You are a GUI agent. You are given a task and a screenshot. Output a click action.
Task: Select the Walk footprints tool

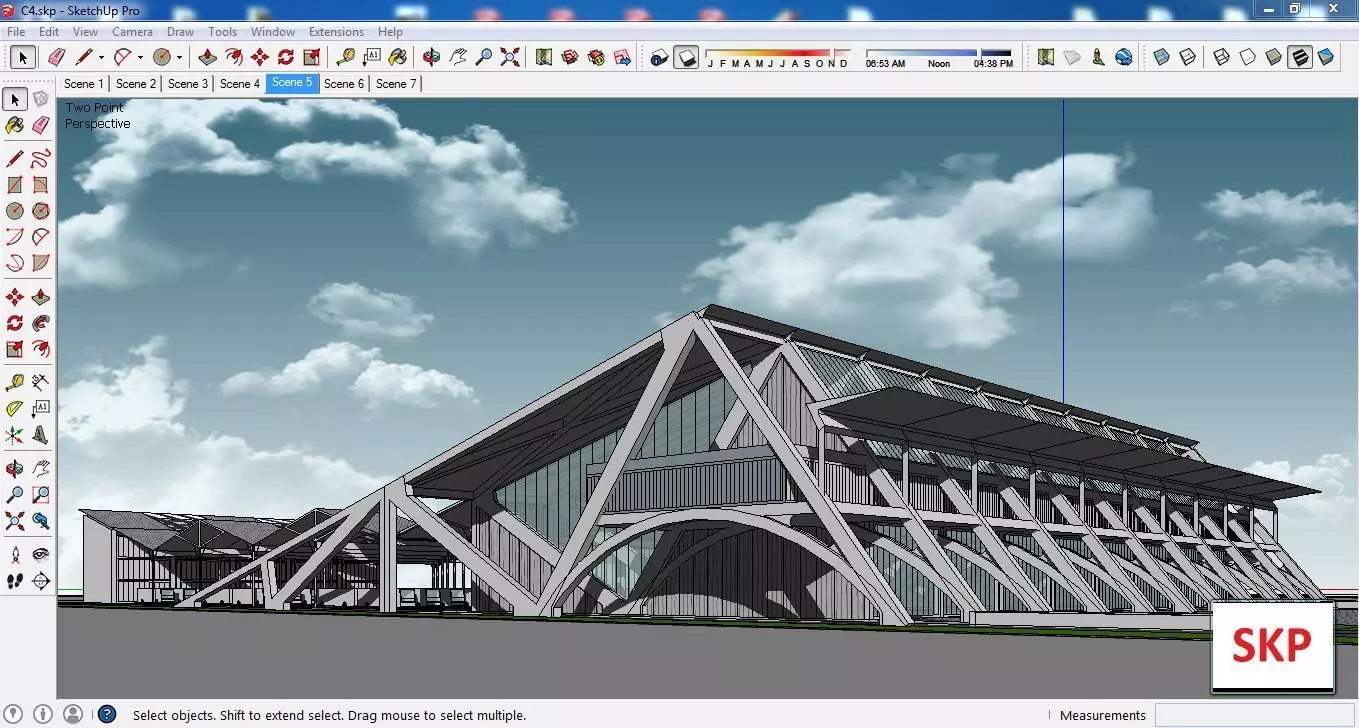15,581
